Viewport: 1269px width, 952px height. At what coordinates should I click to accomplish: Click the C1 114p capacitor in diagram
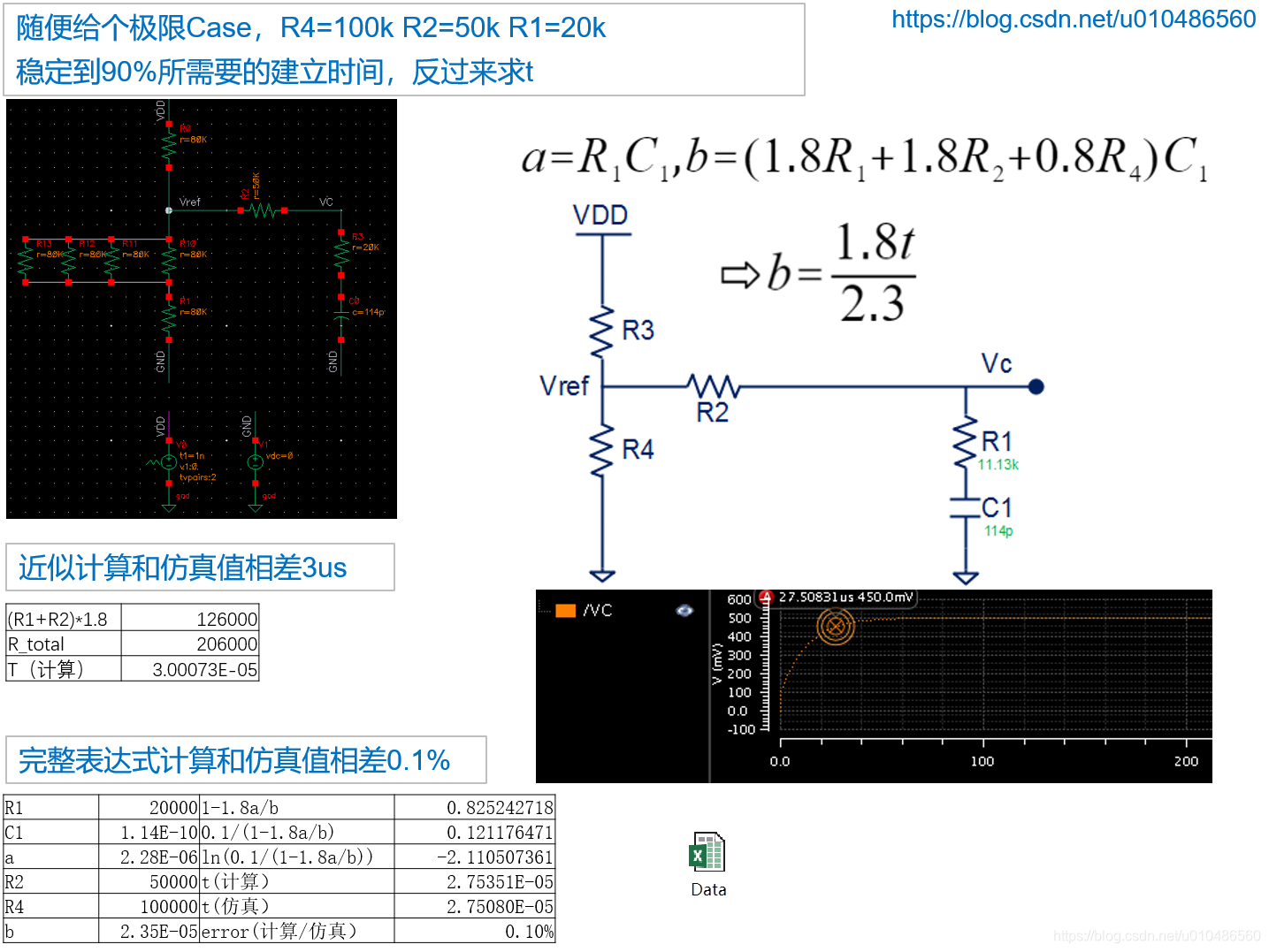pyautogui.click(x=966, y=508)
